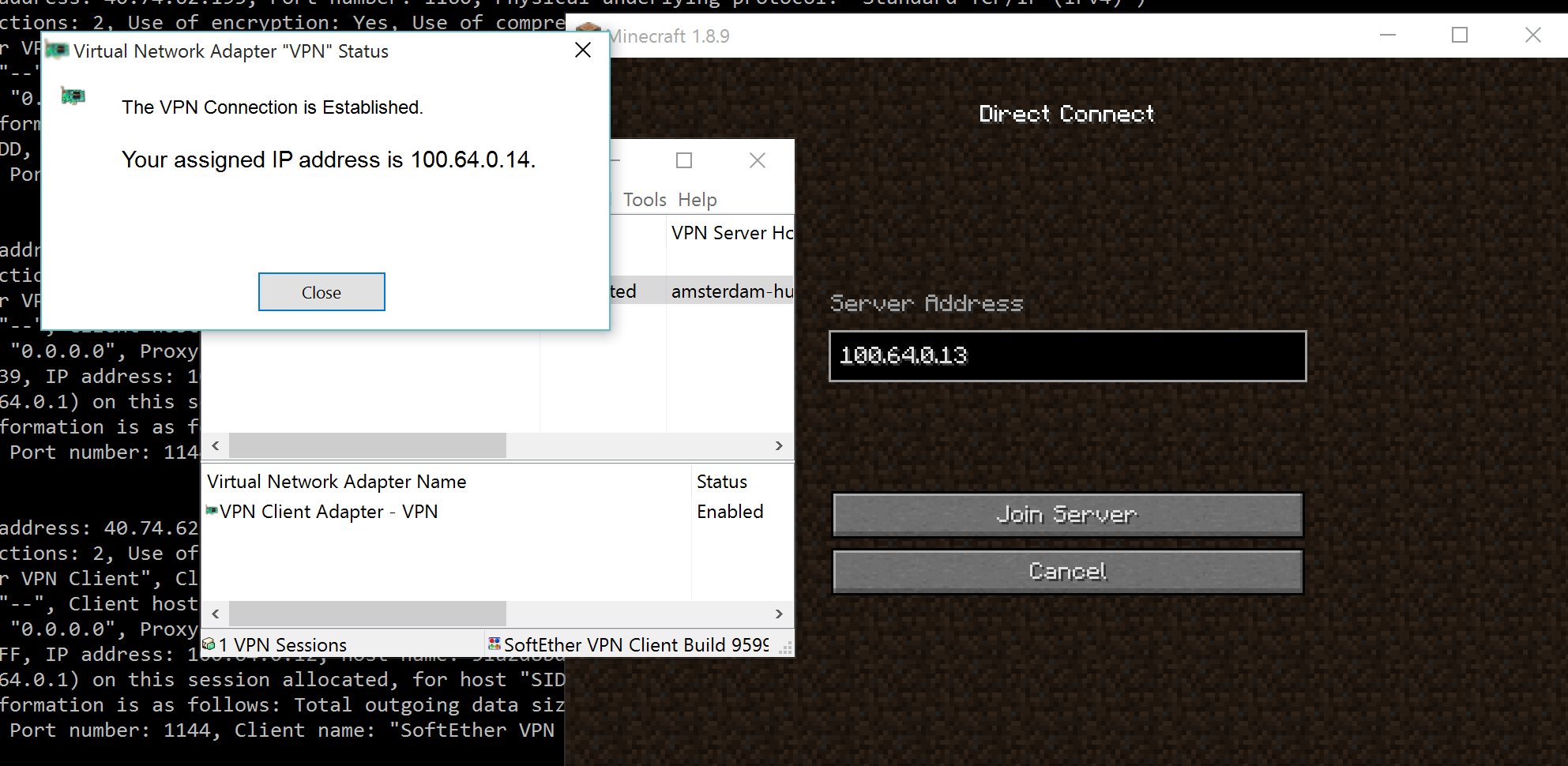Open the Help menu in VPN Client Manager
The height and width of the screenshot is (766, 1568).
tap(698, 200)
